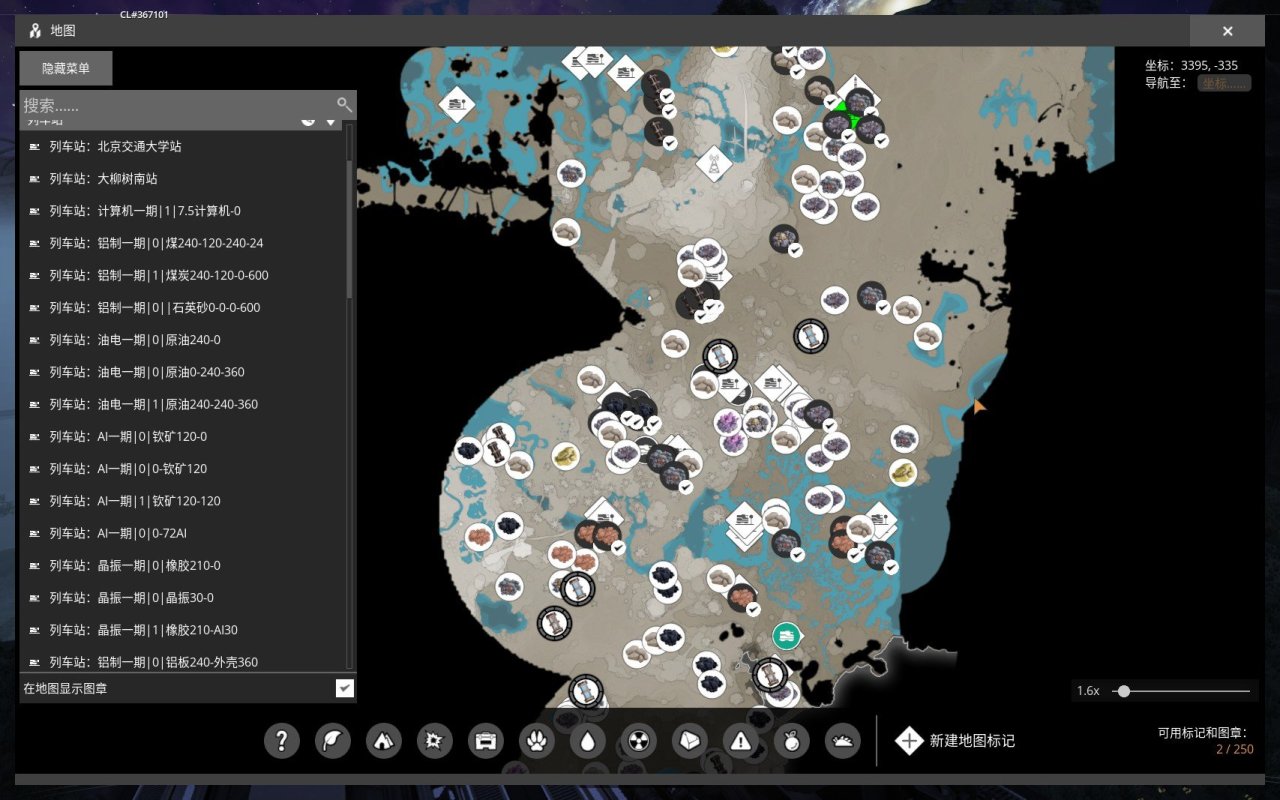Click the 1.6x zoom value label

tap(1088, 691)
